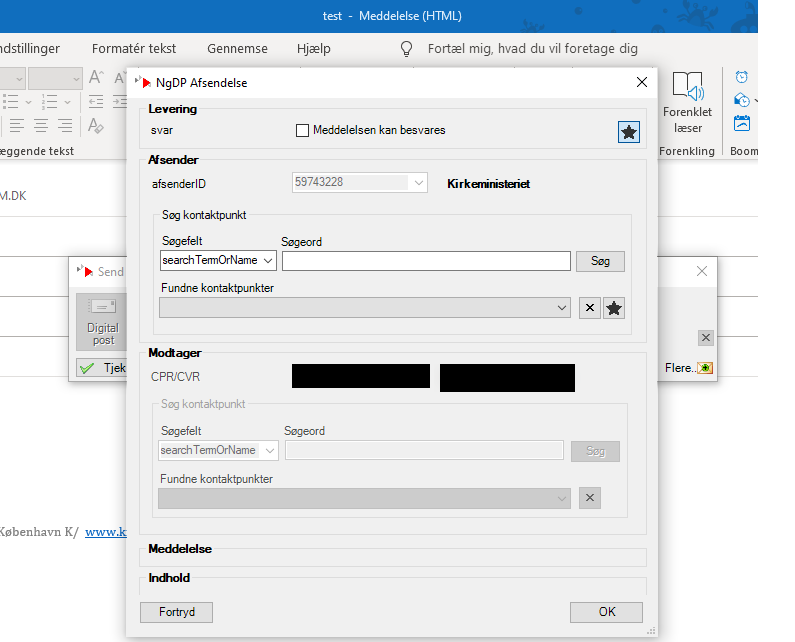Close the Send window behind dialog

pos(702,271)
